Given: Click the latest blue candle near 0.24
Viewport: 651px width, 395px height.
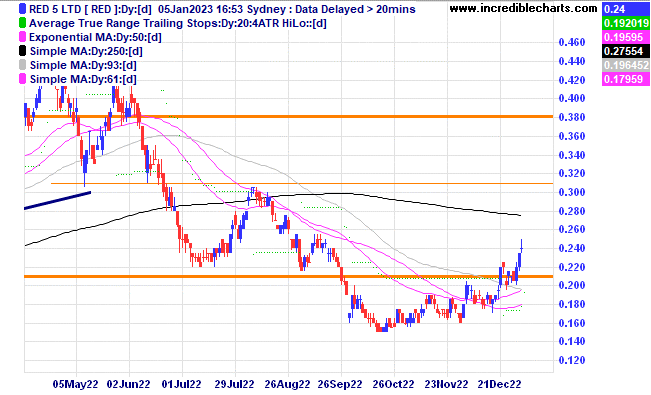Looking at the screenshot, I should click(x=521, y=248).
